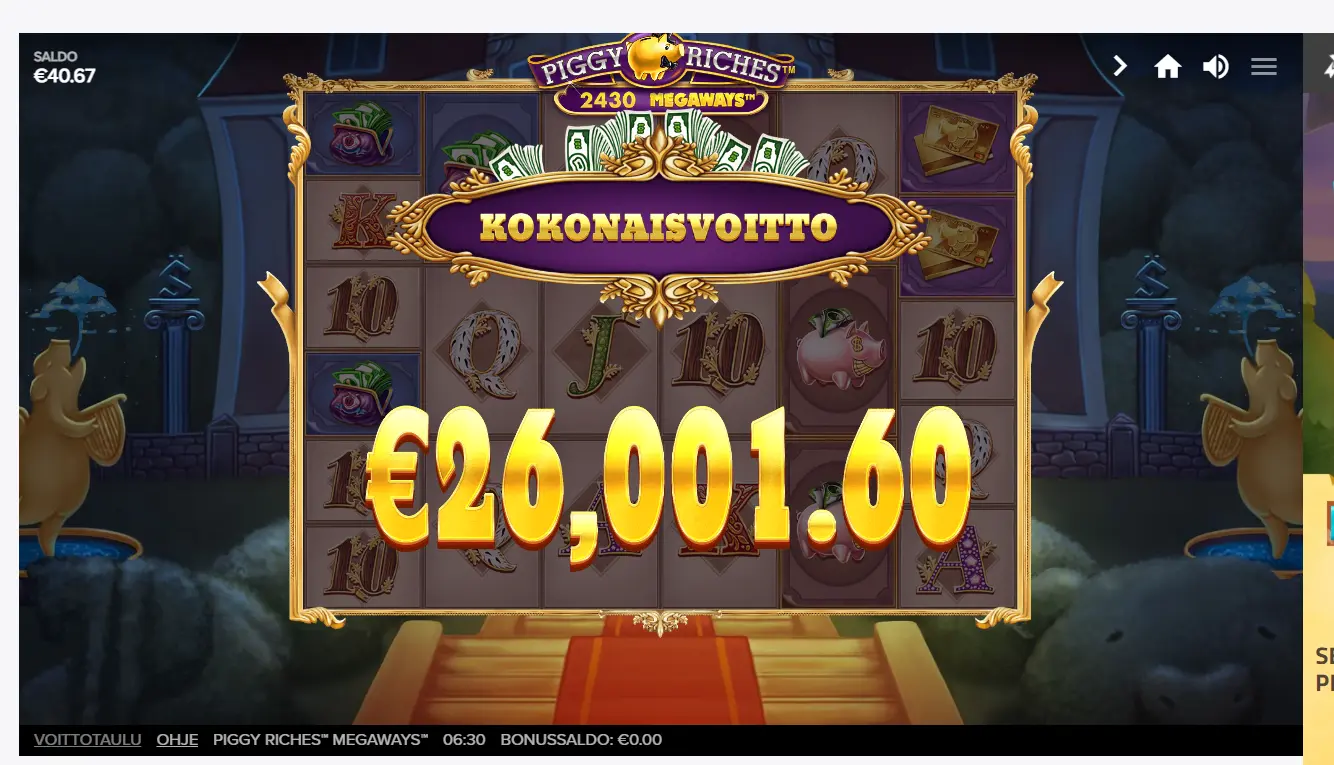Click the KOKONAISVOITTO purple banner
Image resolution: width=1334 pixels, height=765 pixels.
pyautogui.click(x=658, y=228)
